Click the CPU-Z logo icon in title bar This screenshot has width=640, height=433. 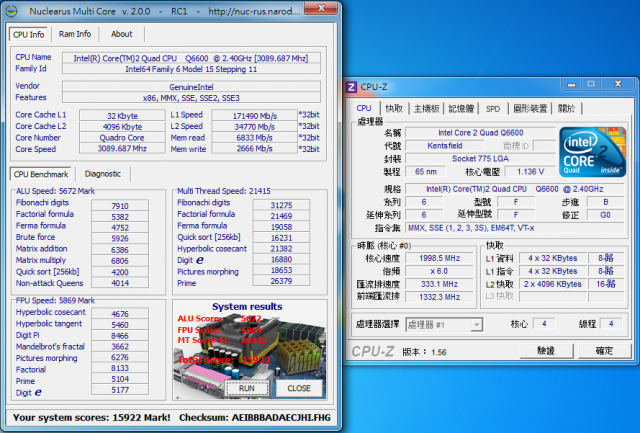point(351,87)
